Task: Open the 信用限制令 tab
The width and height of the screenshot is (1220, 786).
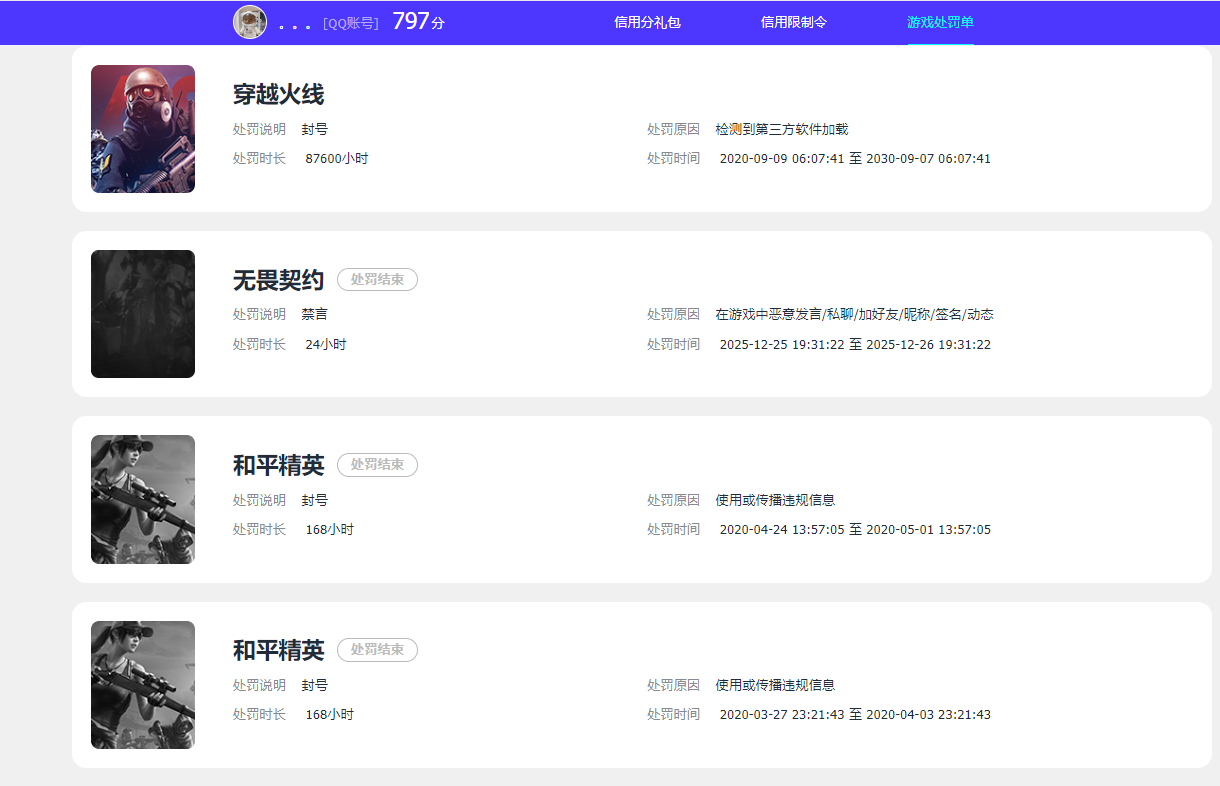Action: click(793, 22)
